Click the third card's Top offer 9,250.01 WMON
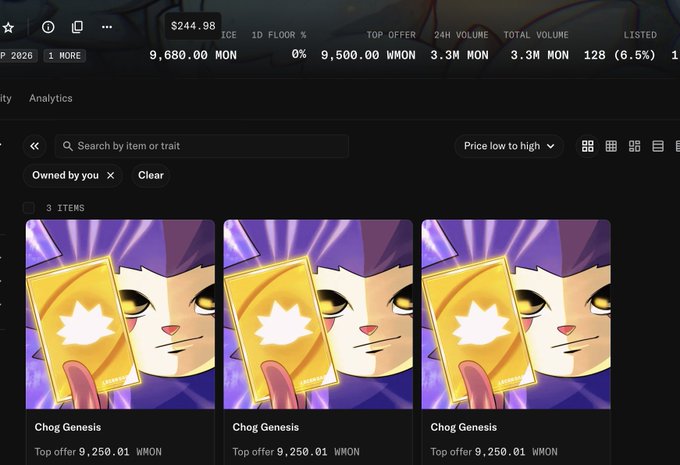Screen dimensions: 680x465 [x=494, y=452]
